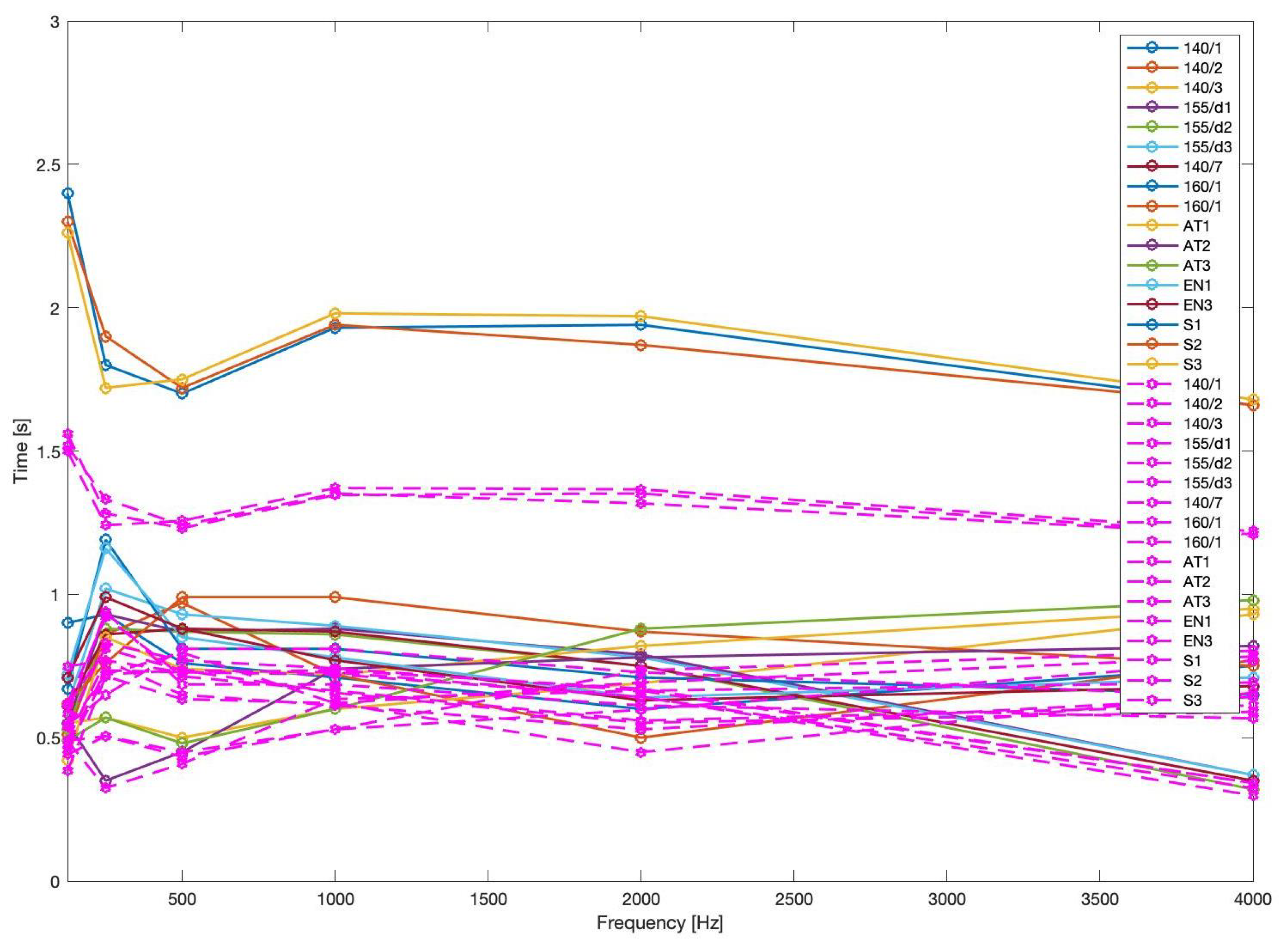Select the solid light-blue EN1 legend entry

pyautogui.click(x=1196, y=285)
